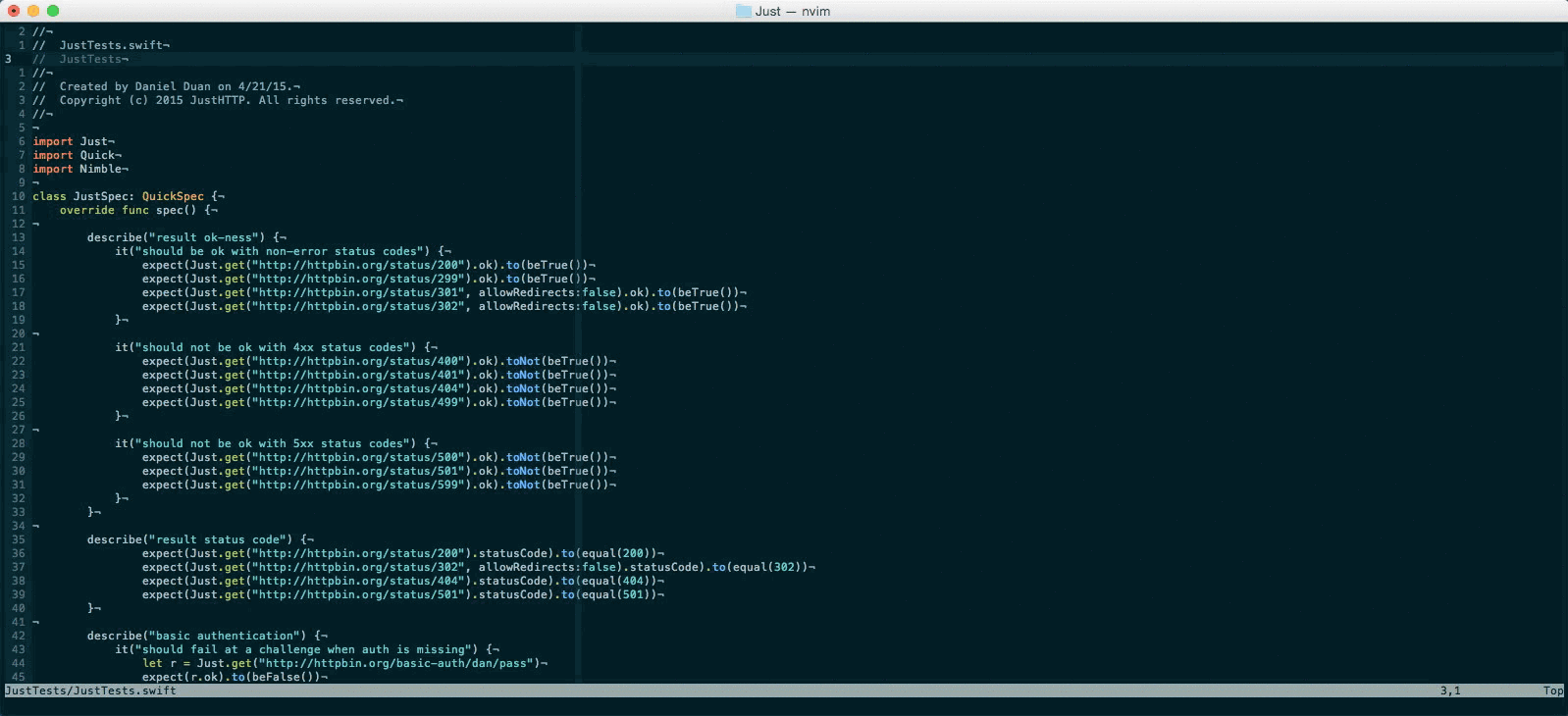This screenshot has width=1568, height=716.
Task: Click the folder icon in the title bar
Action: pyautogui.click(x=743, y=11)
